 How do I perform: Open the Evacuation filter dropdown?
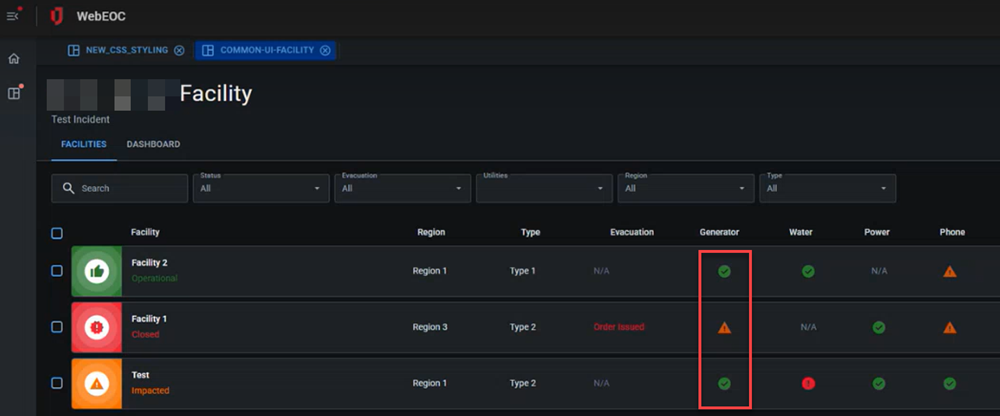(x=402, y=189)
